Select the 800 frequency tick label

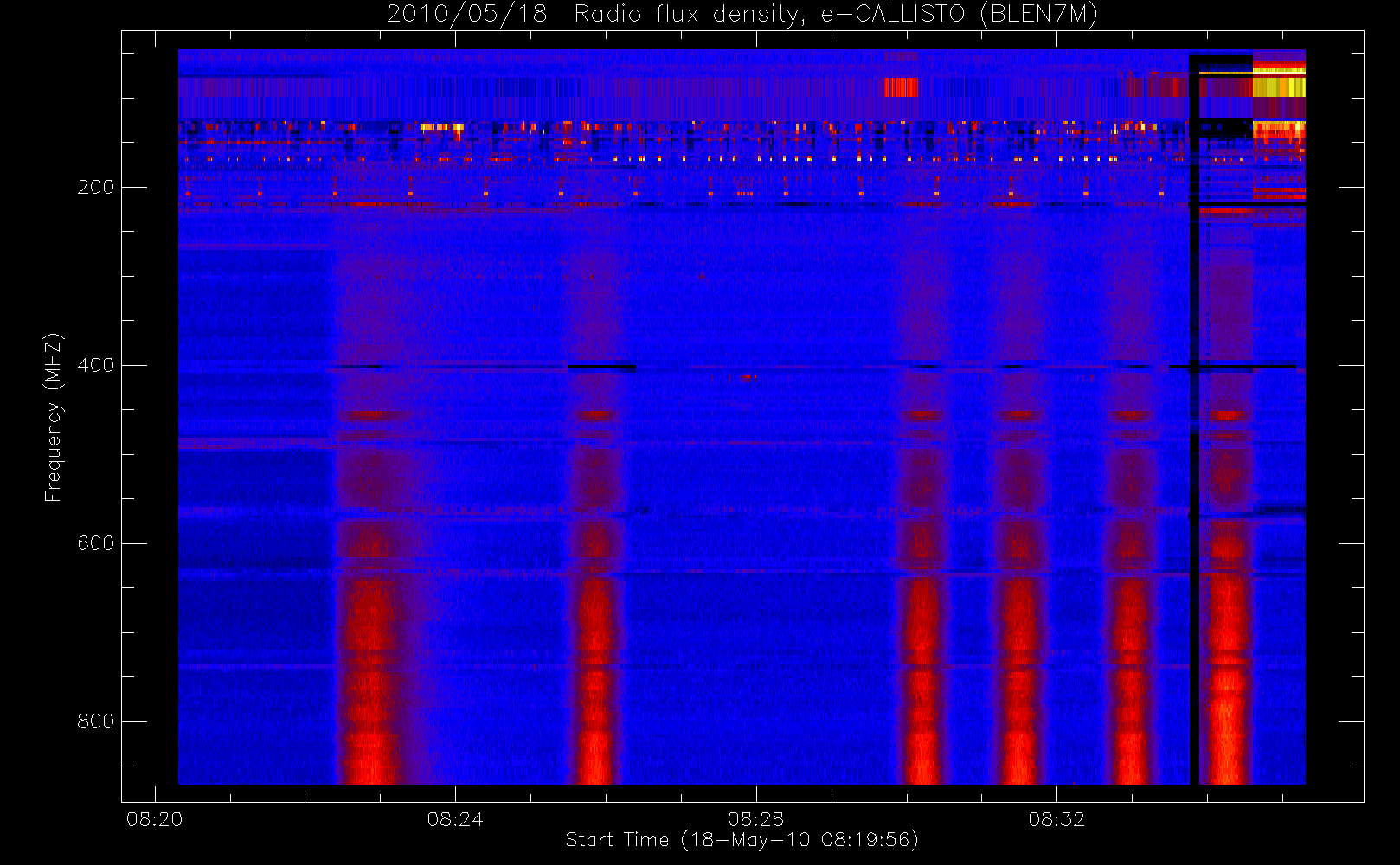(95, 721)
